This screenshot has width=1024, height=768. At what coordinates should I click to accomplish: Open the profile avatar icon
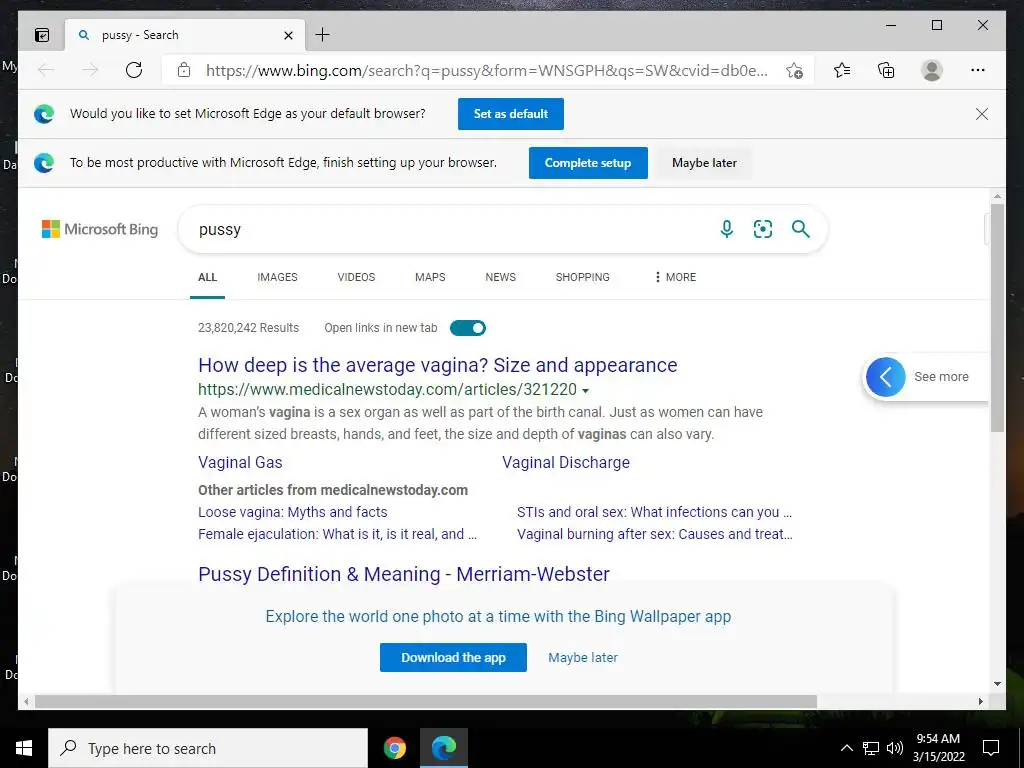pyautogui.click(x=932, y=70)
